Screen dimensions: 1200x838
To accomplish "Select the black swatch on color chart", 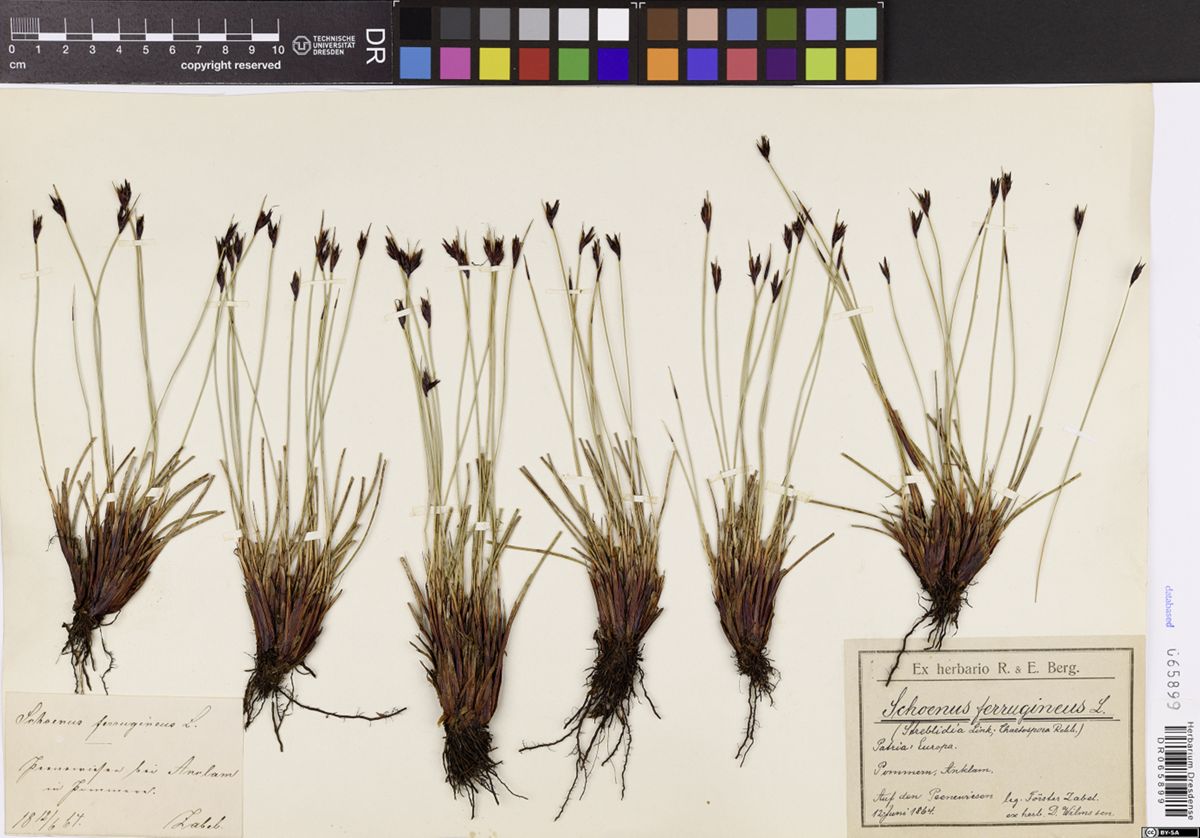I will [415, 24].
